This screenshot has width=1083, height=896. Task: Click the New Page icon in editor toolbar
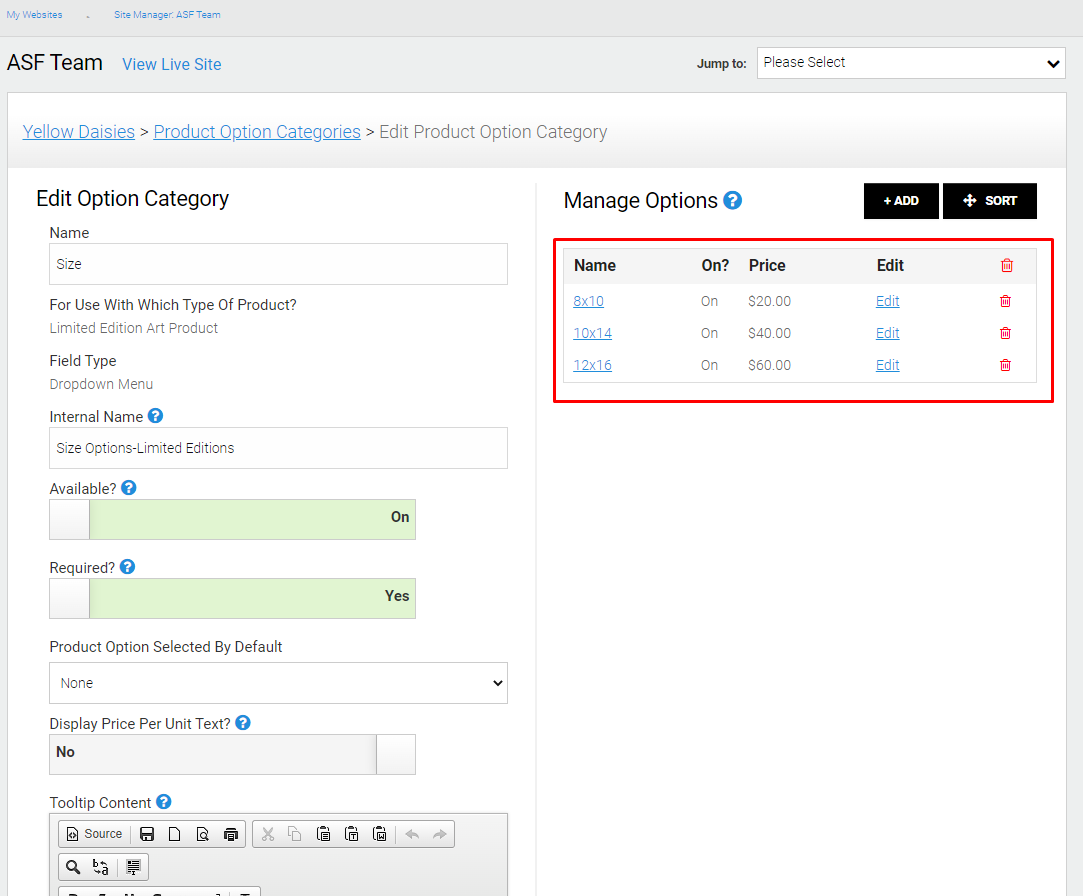click(x=175, y=834)
